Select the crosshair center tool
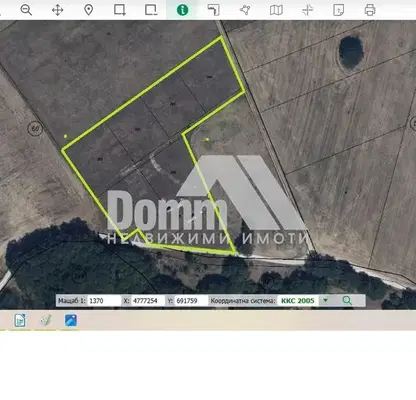This screenshot has width=416, height=400. tap(307, 10)
